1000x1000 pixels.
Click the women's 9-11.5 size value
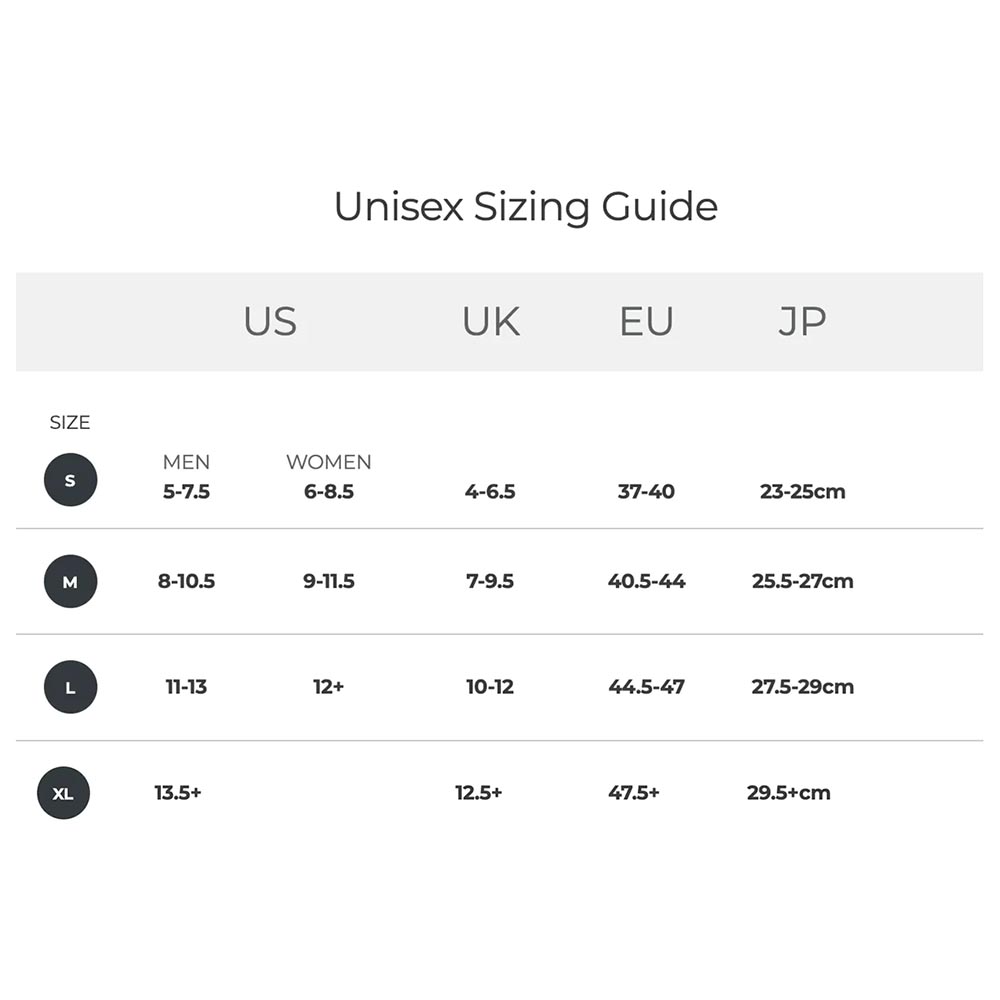click(x=328, y=581)
